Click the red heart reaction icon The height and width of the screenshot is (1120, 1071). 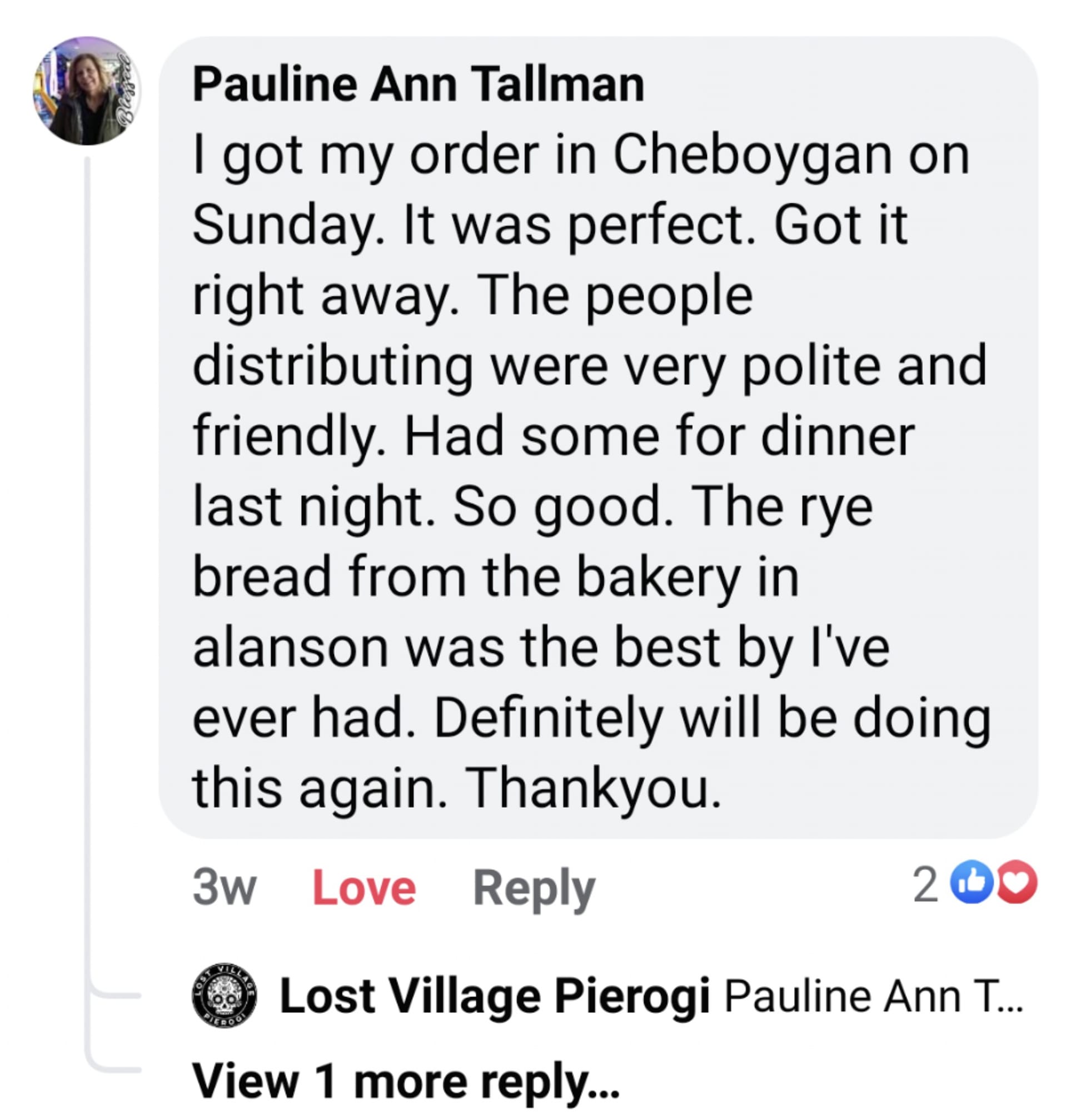[1017, 883]
